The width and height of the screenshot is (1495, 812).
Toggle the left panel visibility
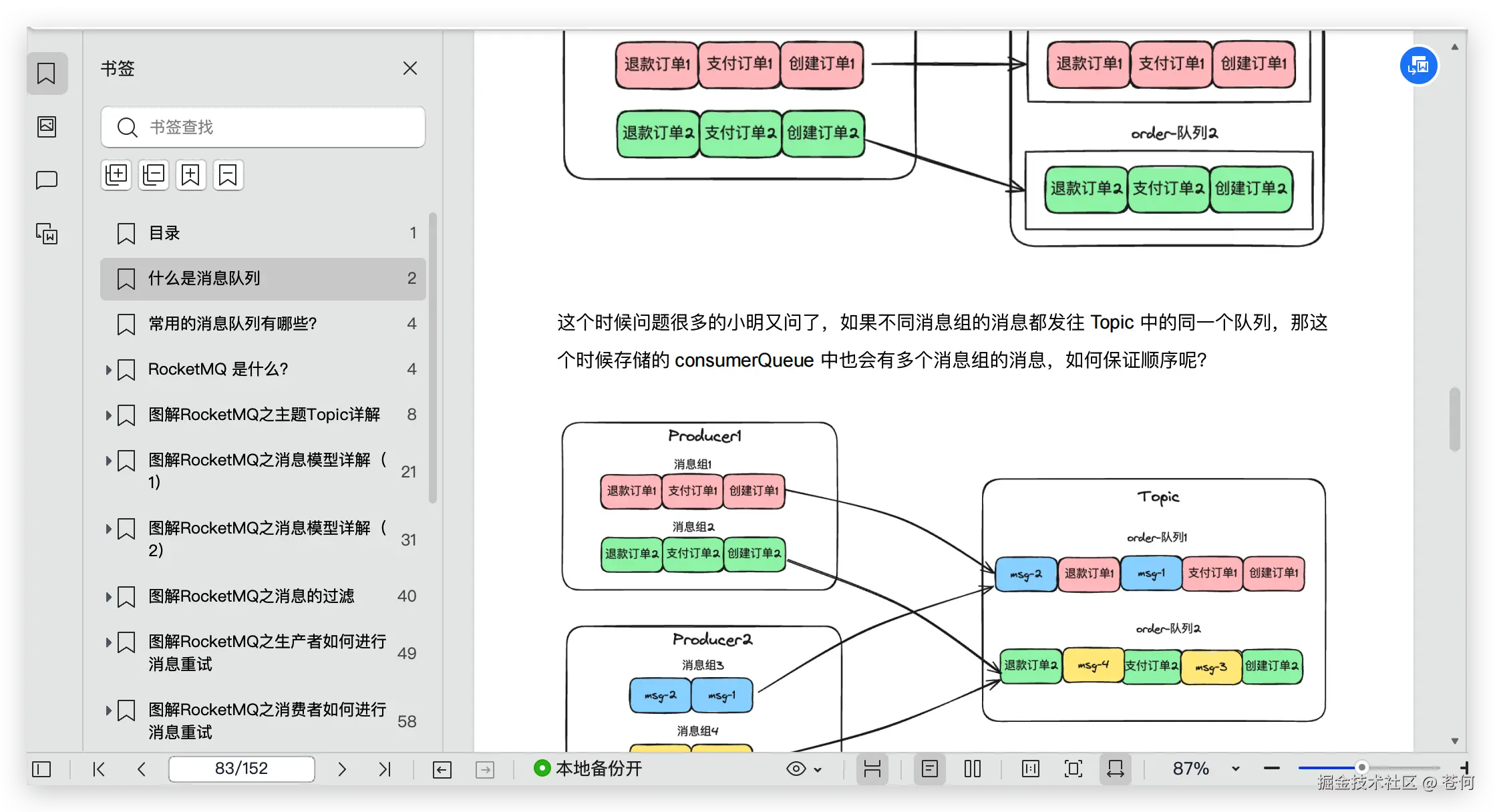(x=41, y=769)
